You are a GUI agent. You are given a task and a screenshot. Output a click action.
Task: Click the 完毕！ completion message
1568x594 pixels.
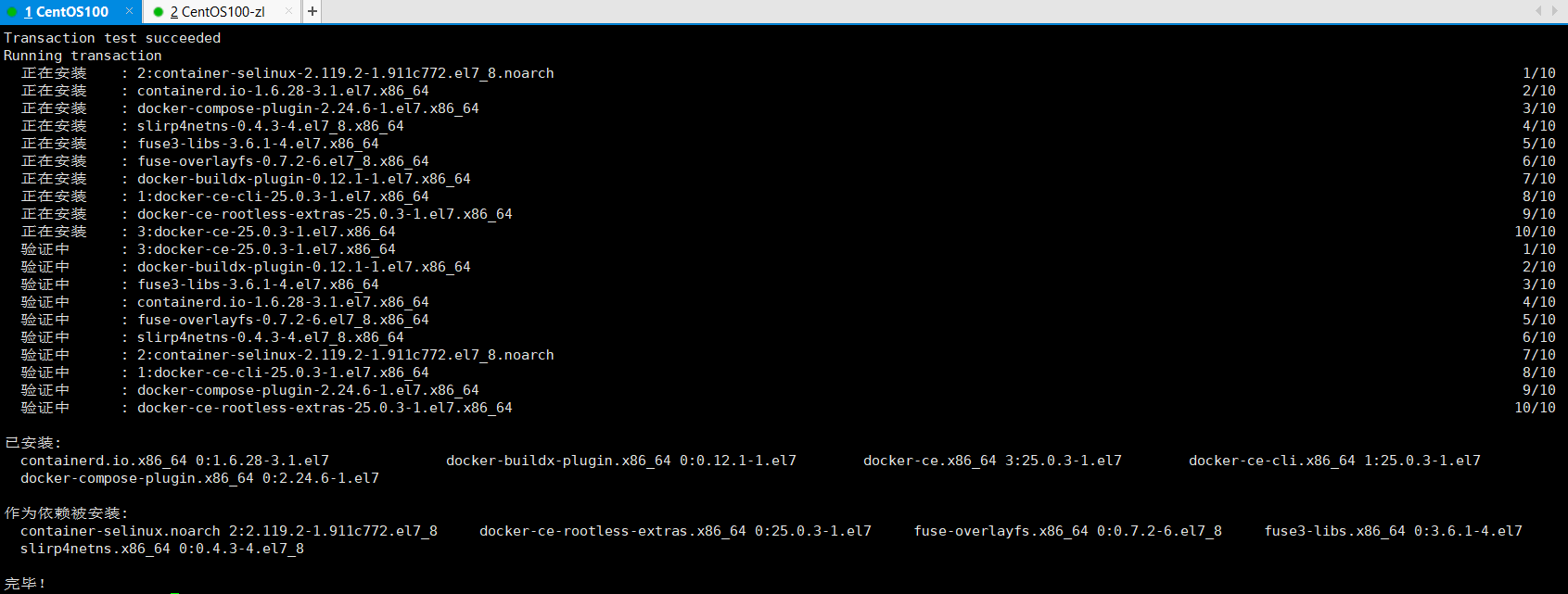(25, 584)
